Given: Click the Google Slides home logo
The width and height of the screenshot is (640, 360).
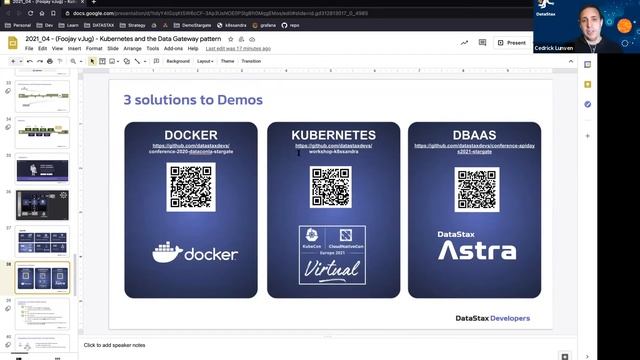Looking at the screenshot, I should (13, 42).
